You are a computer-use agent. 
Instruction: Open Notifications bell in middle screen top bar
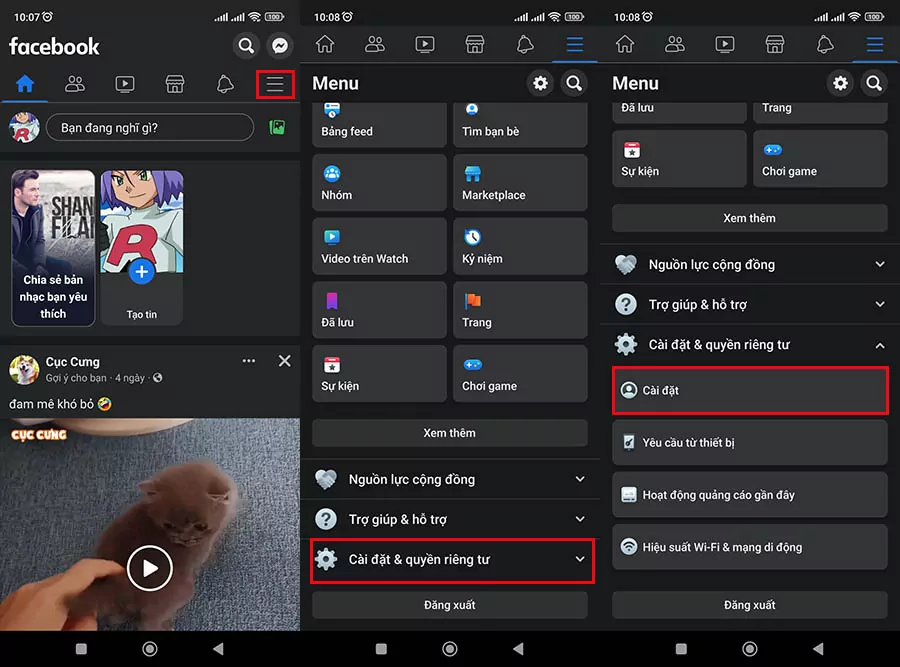tap(525, 44)
